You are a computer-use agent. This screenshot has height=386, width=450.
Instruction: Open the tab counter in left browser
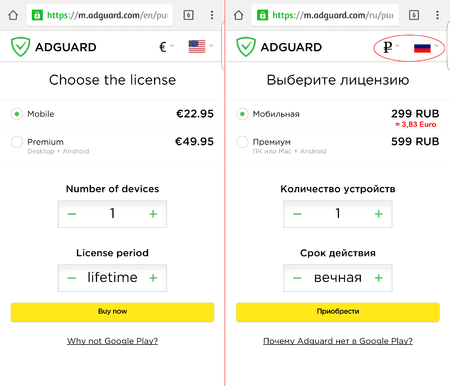point(188,15)
